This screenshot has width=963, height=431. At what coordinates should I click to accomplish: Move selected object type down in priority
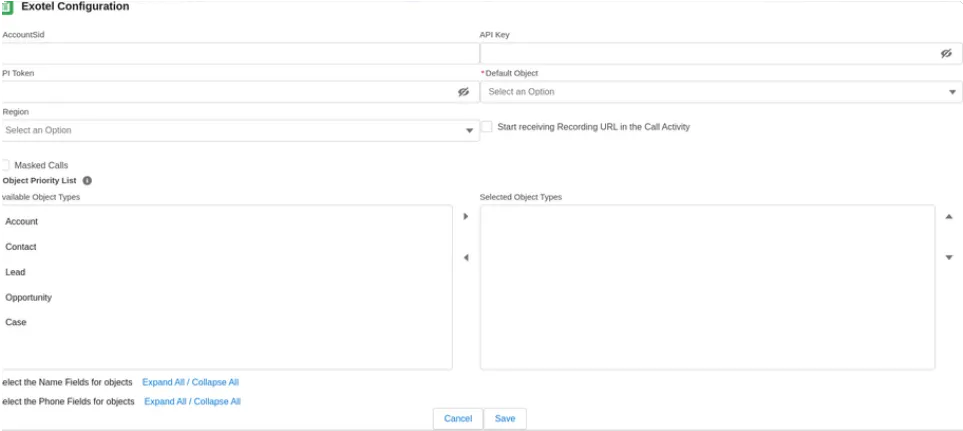click(x=948, y=257)
